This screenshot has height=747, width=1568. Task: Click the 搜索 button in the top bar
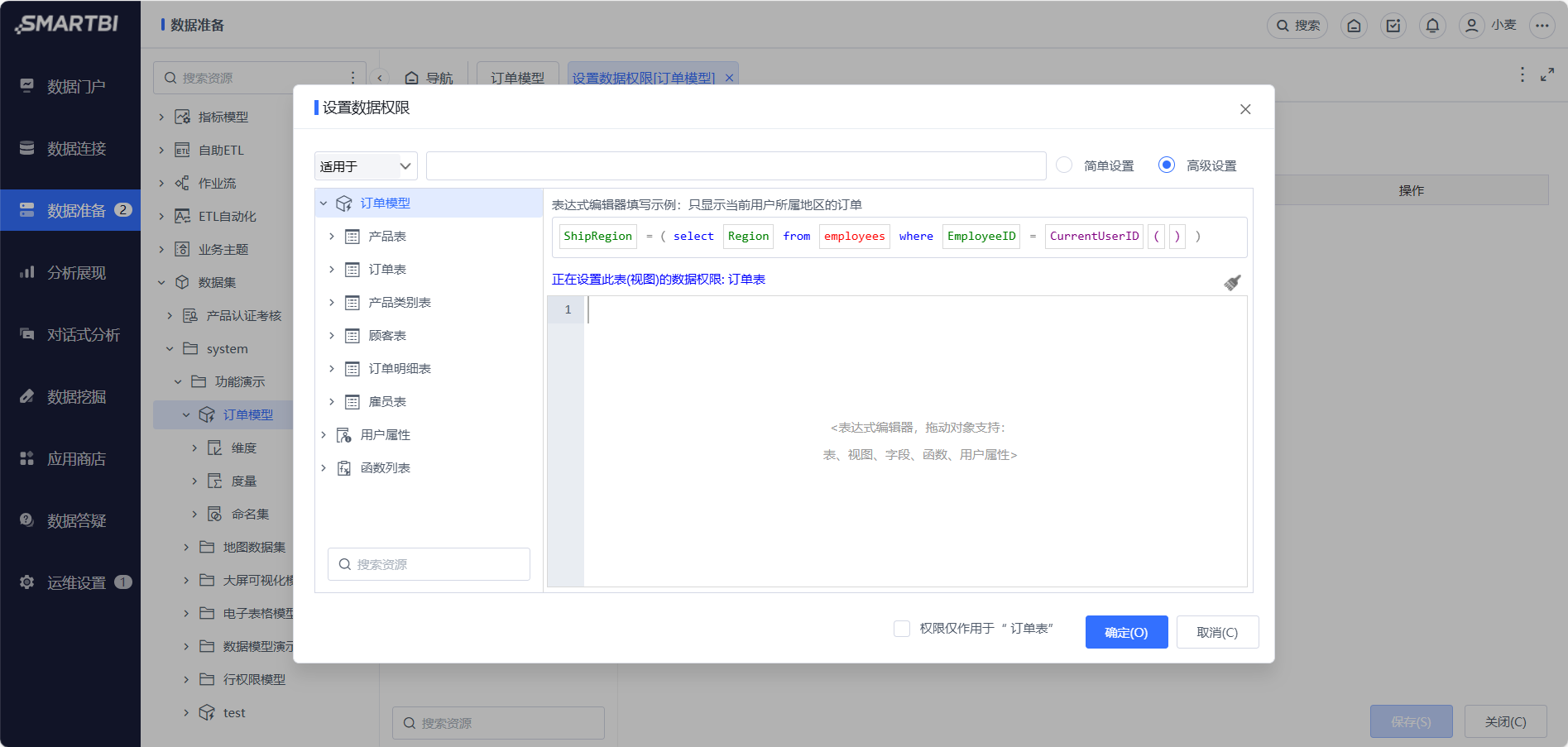pyautogui.click(x=1297, y=26)
